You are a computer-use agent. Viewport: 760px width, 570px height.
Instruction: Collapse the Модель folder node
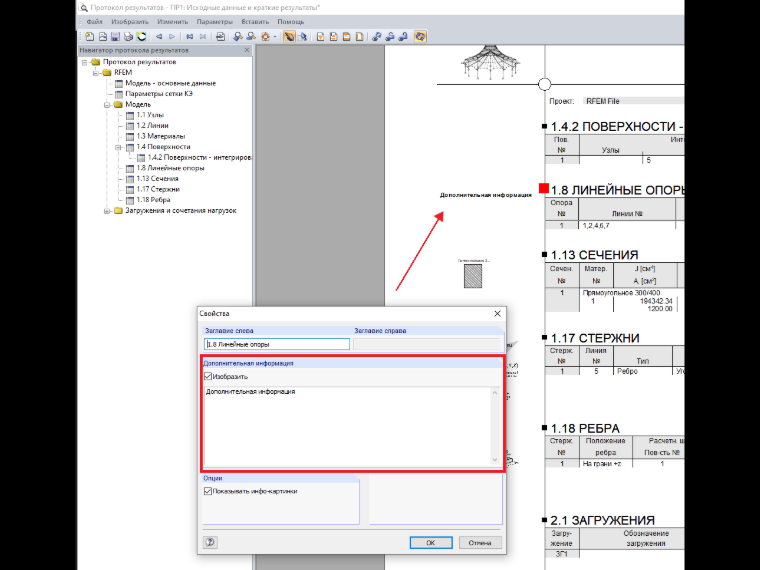click(x=107, y=105)
